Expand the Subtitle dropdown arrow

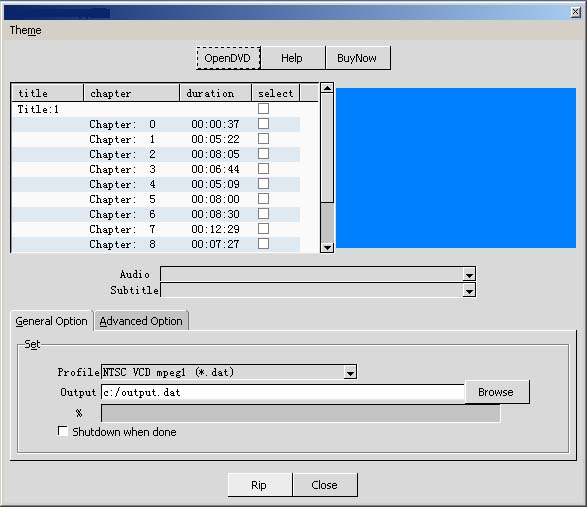pos(469,291)
